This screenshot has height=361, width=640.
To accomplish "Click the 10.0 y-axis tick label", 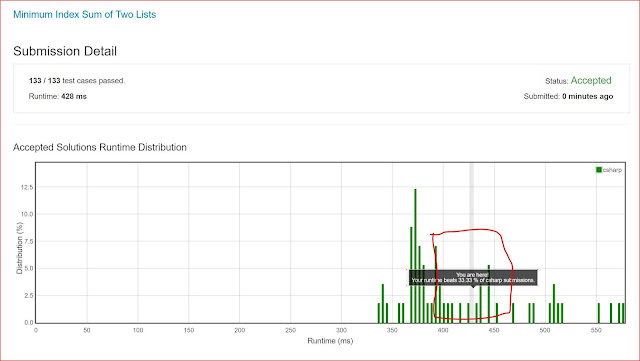I will [26, 214].
